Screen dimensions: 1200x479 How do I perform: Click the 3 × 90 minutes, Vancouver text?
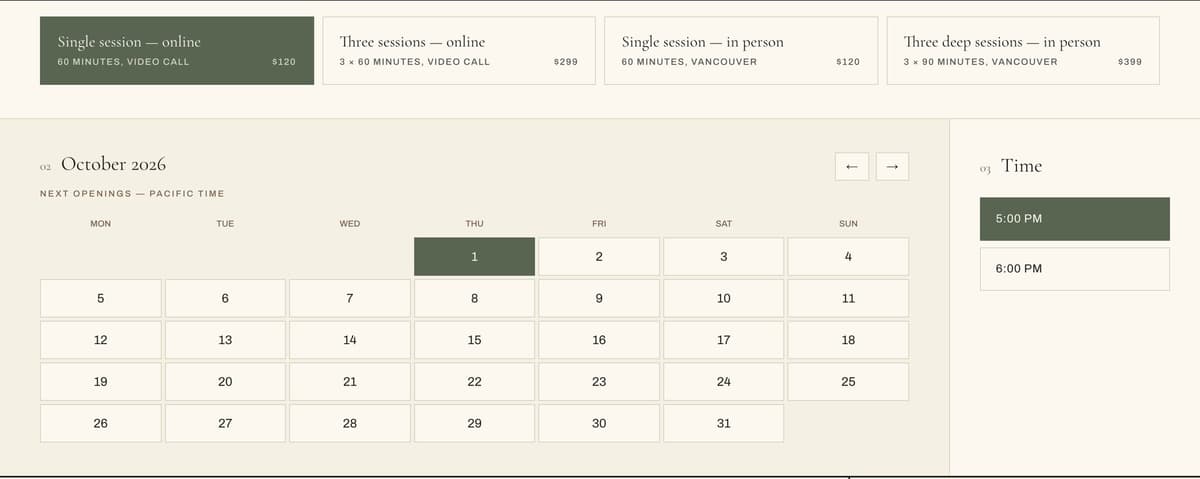point(980,62)
